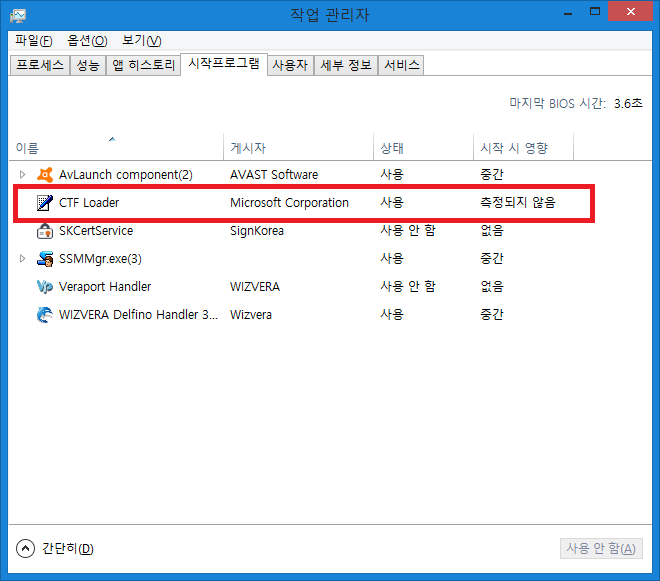Click the WIZVERA publisher cell for Veraport
This screenshot has width=660, height=581.
pos(255,287)
